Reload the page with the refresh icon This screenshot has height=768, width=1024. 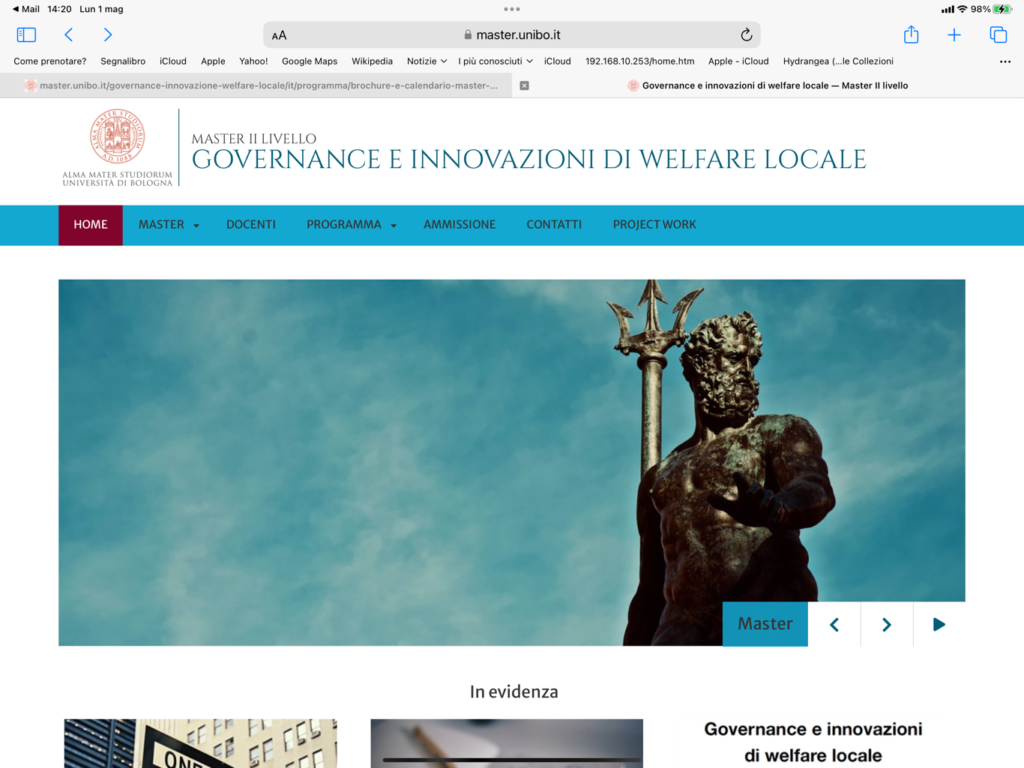coord(746,35)
